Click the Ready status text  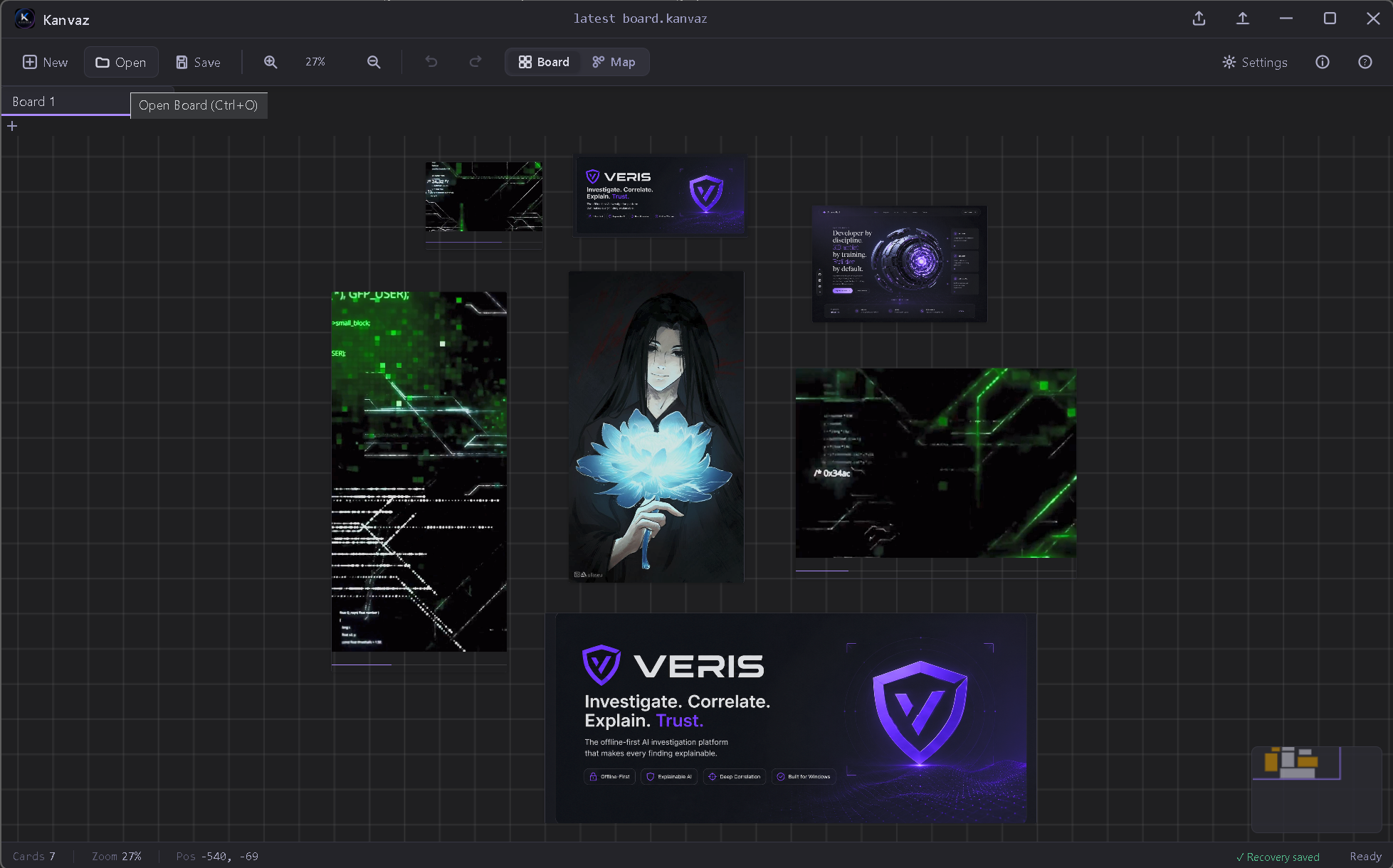(x=1365, y=857)
